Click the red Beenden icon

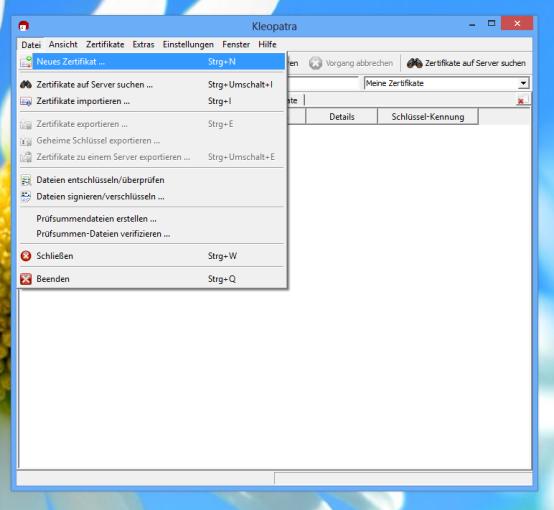pos(26,279)
